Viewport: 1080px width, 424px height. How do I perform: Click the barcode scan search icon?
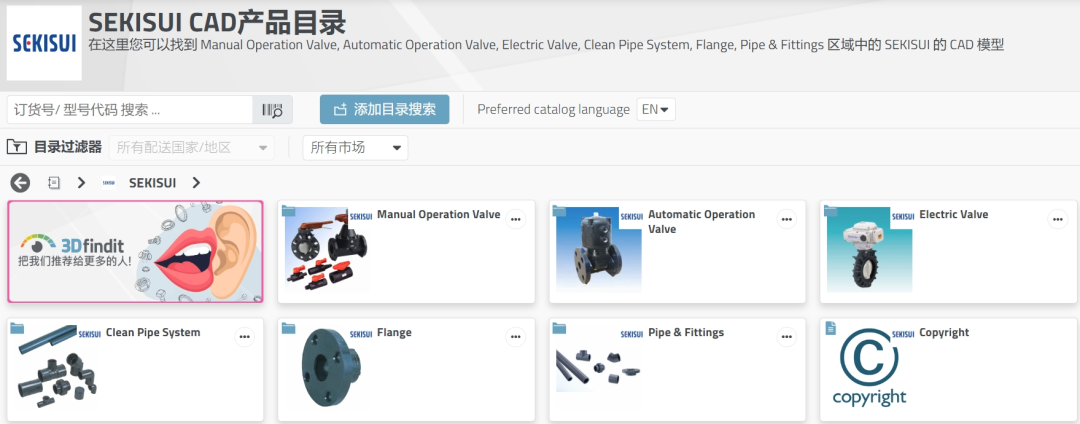[x=273, y=109]
